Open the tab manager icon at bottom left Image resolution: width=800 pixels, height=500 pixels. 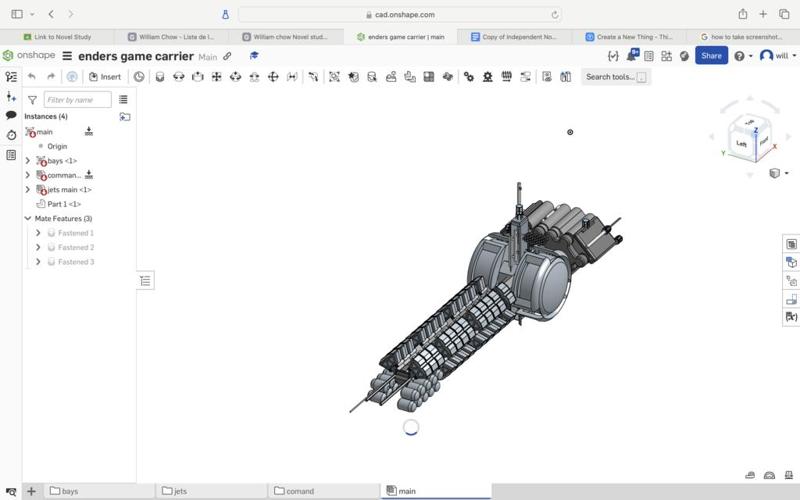tap(11, 492)
